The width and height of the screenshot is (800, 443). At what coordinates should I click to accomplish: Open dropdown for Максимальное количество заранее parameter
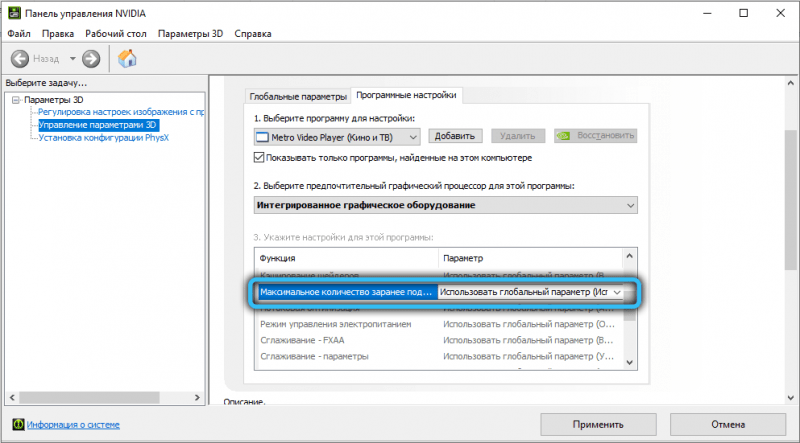coord(617,292)
